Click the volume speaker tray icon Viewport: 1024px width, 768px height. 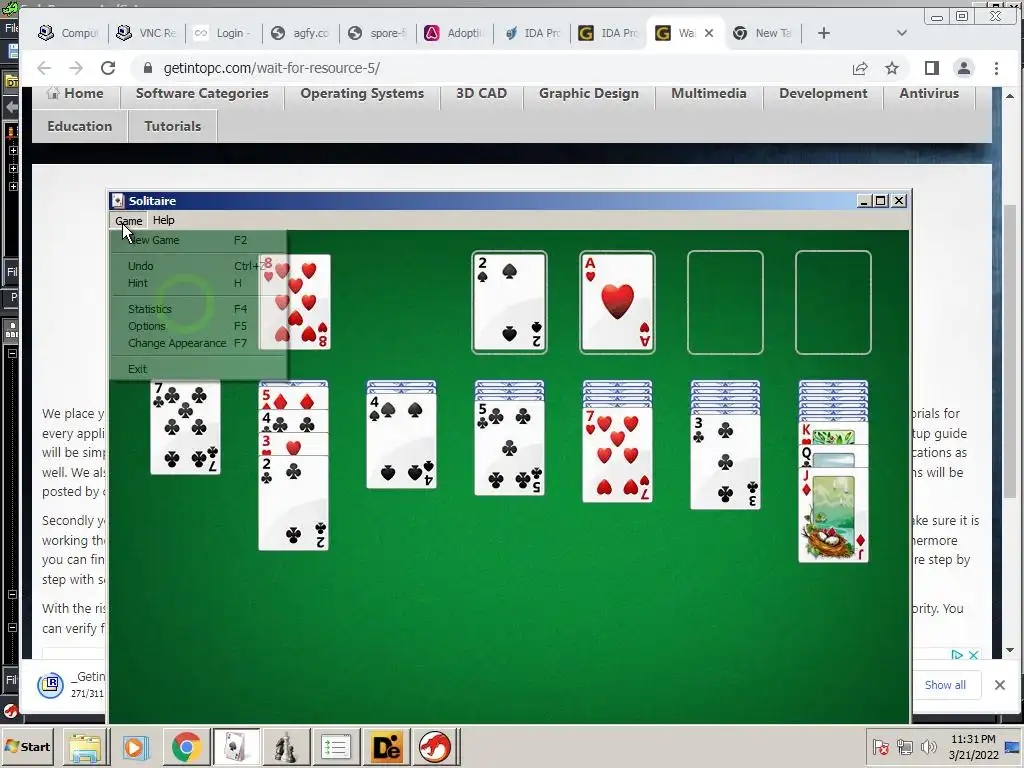[927, 746]
